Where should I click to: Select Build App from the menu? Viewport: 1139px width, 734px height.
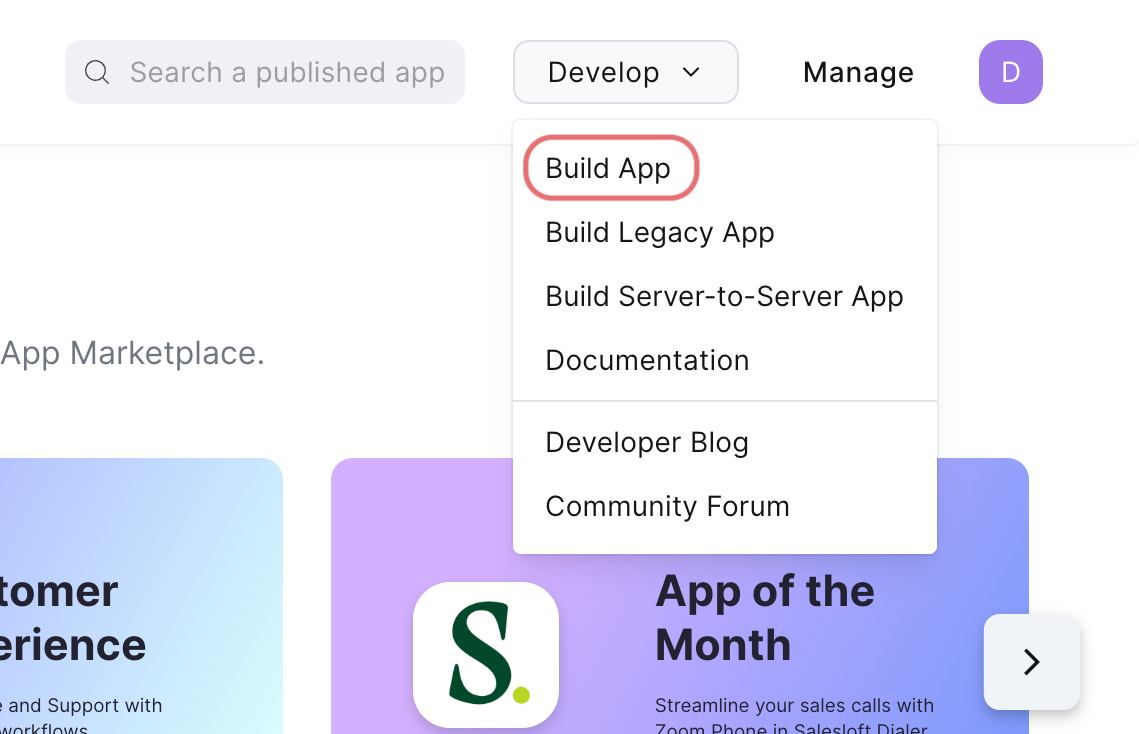point(607,168)
